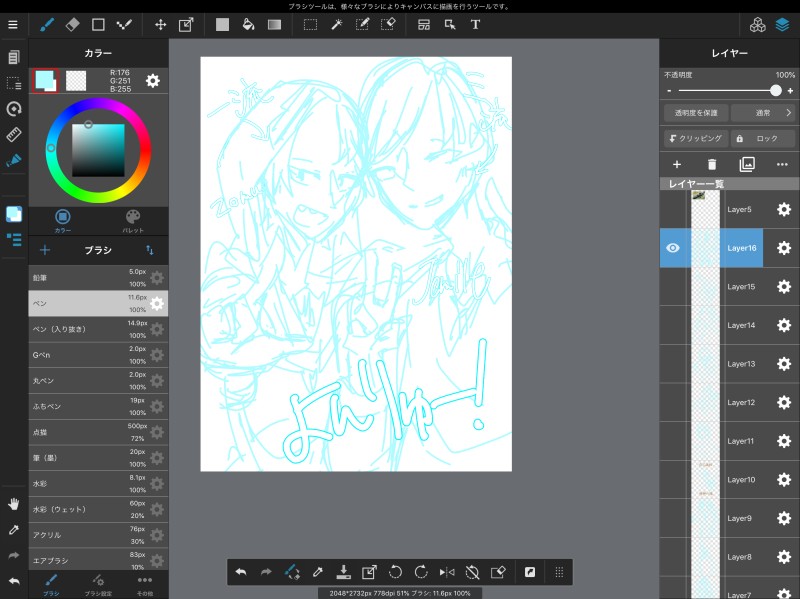Select the Magic Wand tool
800x599 pixels.
point(336,24)
